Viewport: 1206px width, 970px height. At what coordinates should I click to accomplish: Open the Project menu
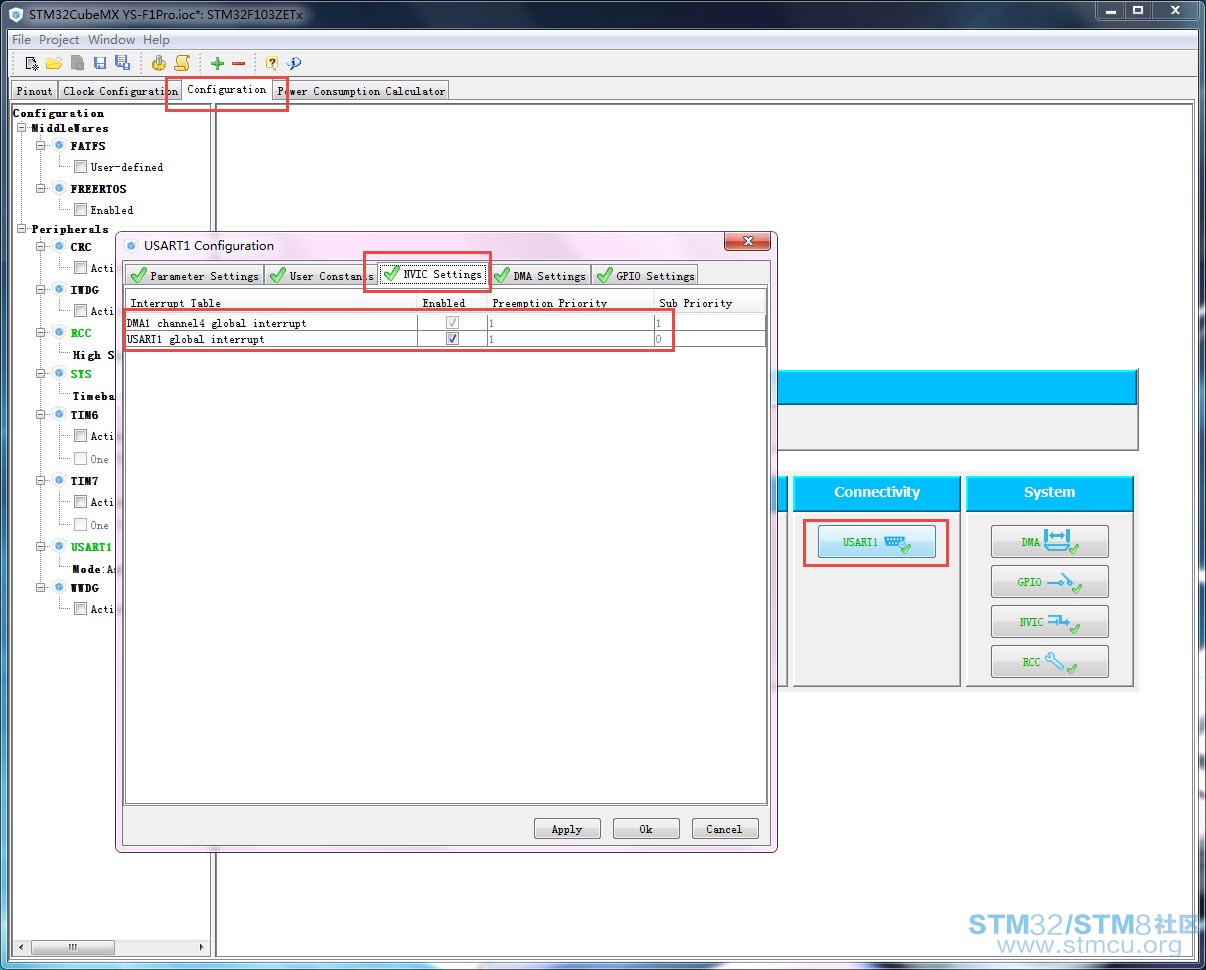point(59,40)
